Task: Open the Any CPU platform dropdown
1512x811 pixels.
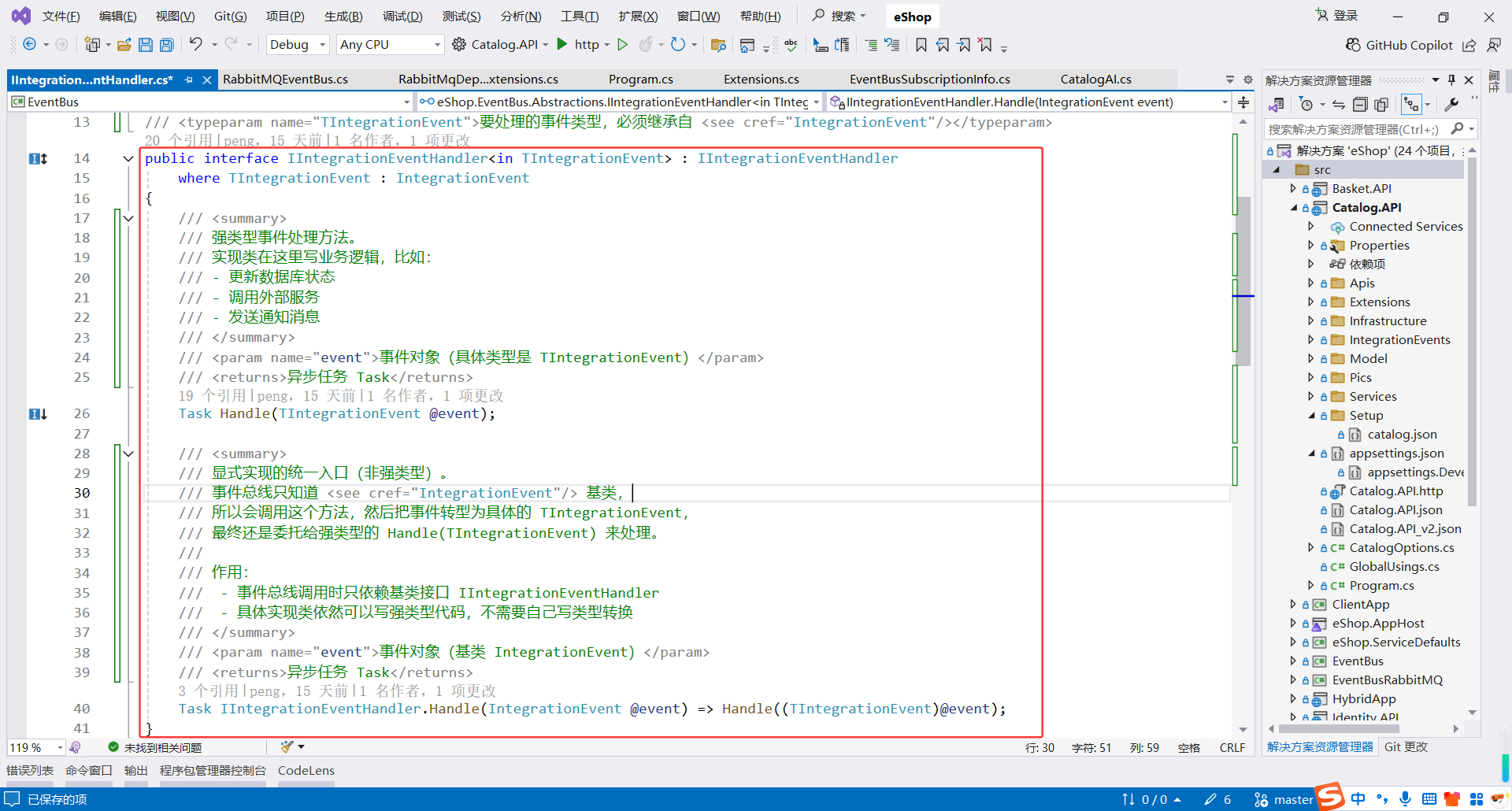Action: pos(389,45)
